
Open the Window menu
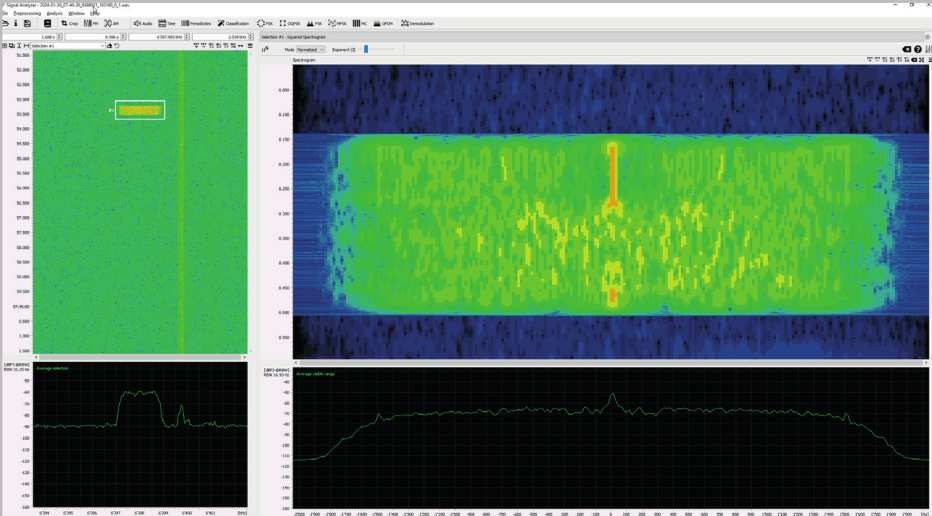coord(76,13)
